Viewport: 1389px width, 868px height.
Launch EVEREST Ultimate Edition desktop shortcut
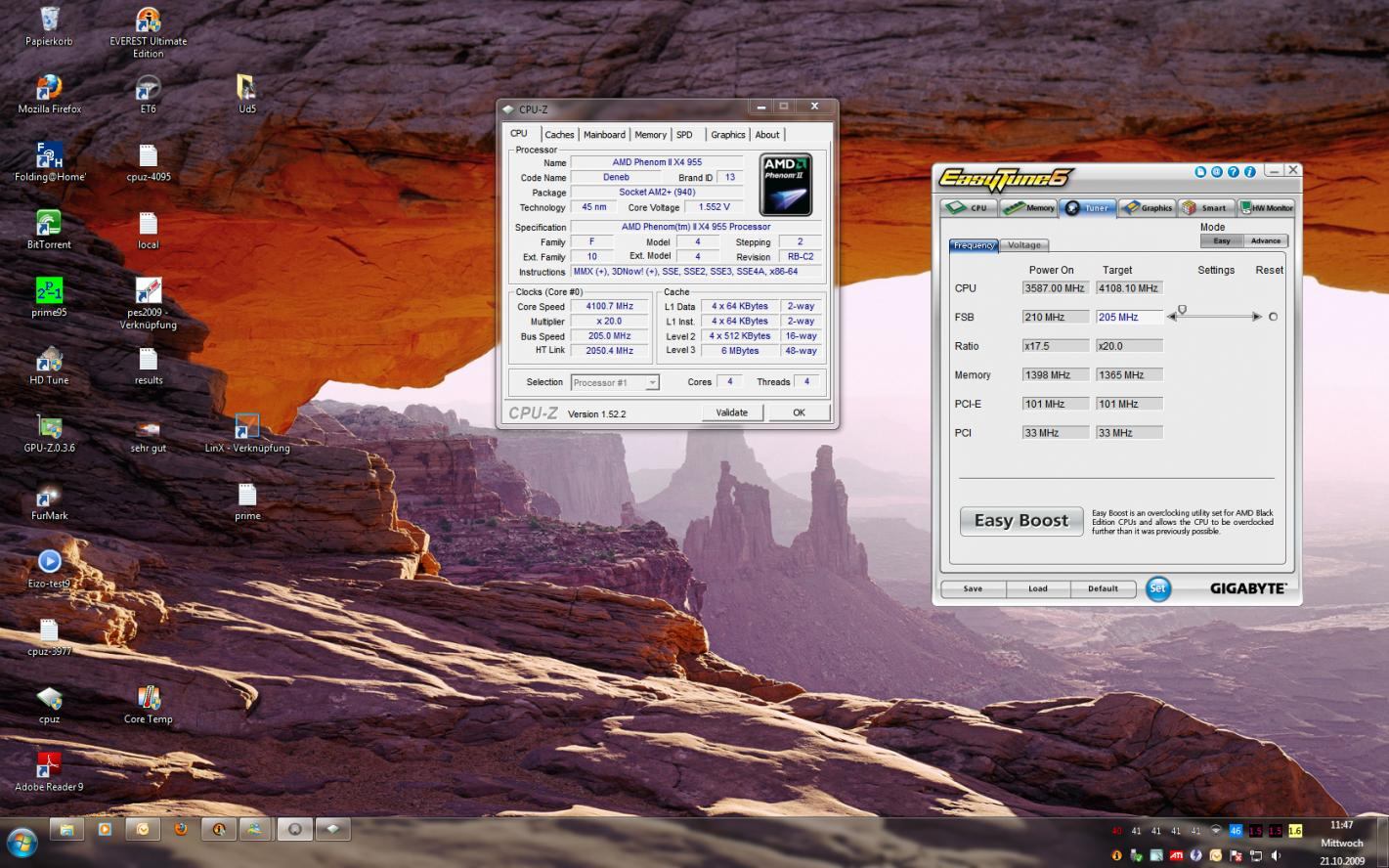[x=148, y=31]
